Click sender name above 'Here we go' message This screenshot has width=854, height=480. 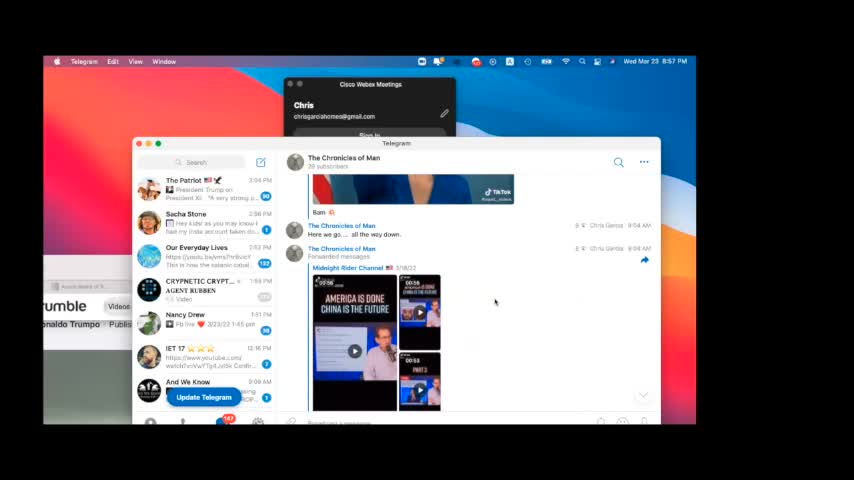[x=341, y=226]
